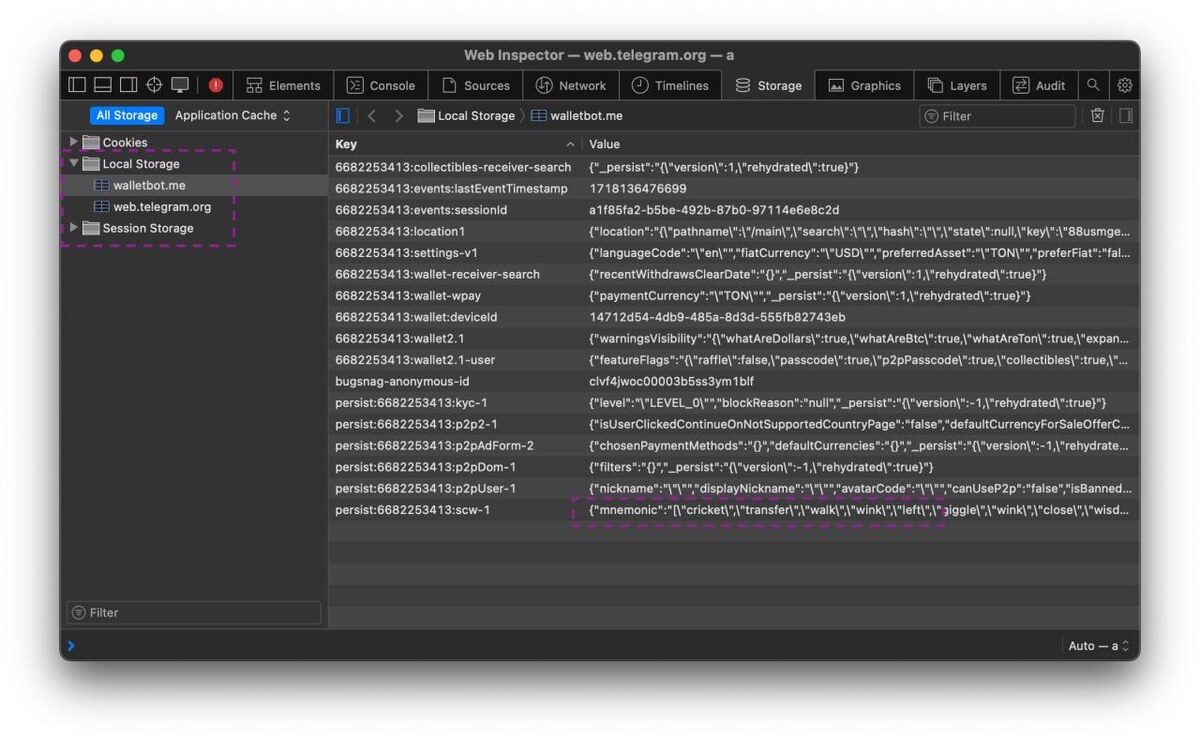
Task: Switch to the Console tab
Action: 381,85
